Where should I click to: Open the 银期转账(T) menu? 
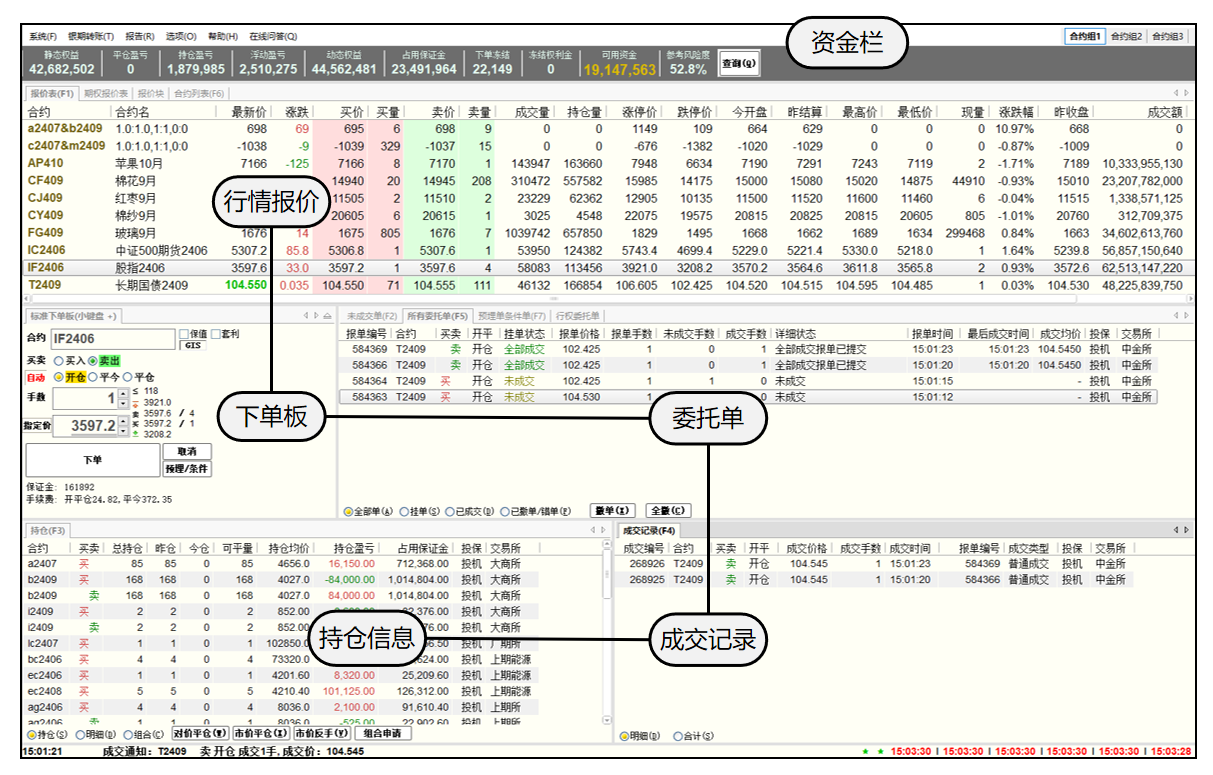(91, 36)
